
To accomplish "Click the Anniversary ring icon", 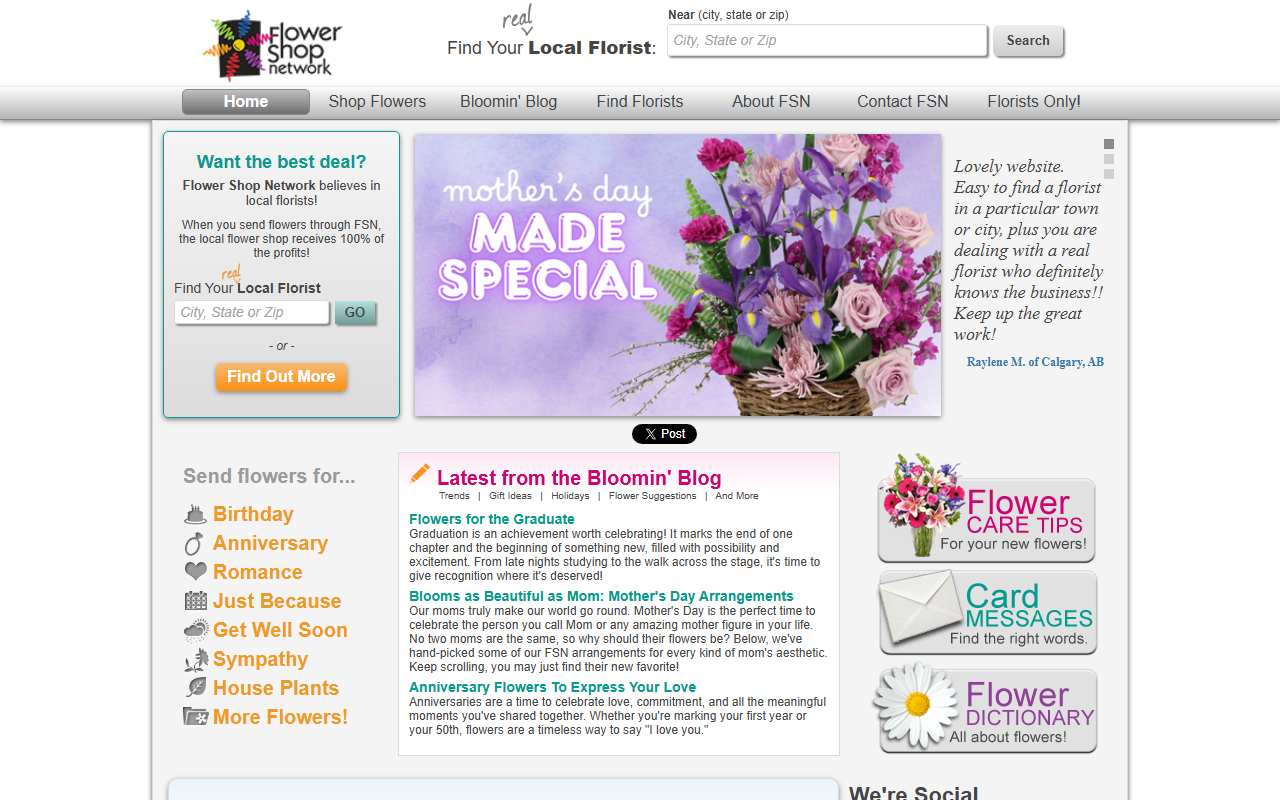I will tap(195, 544).
